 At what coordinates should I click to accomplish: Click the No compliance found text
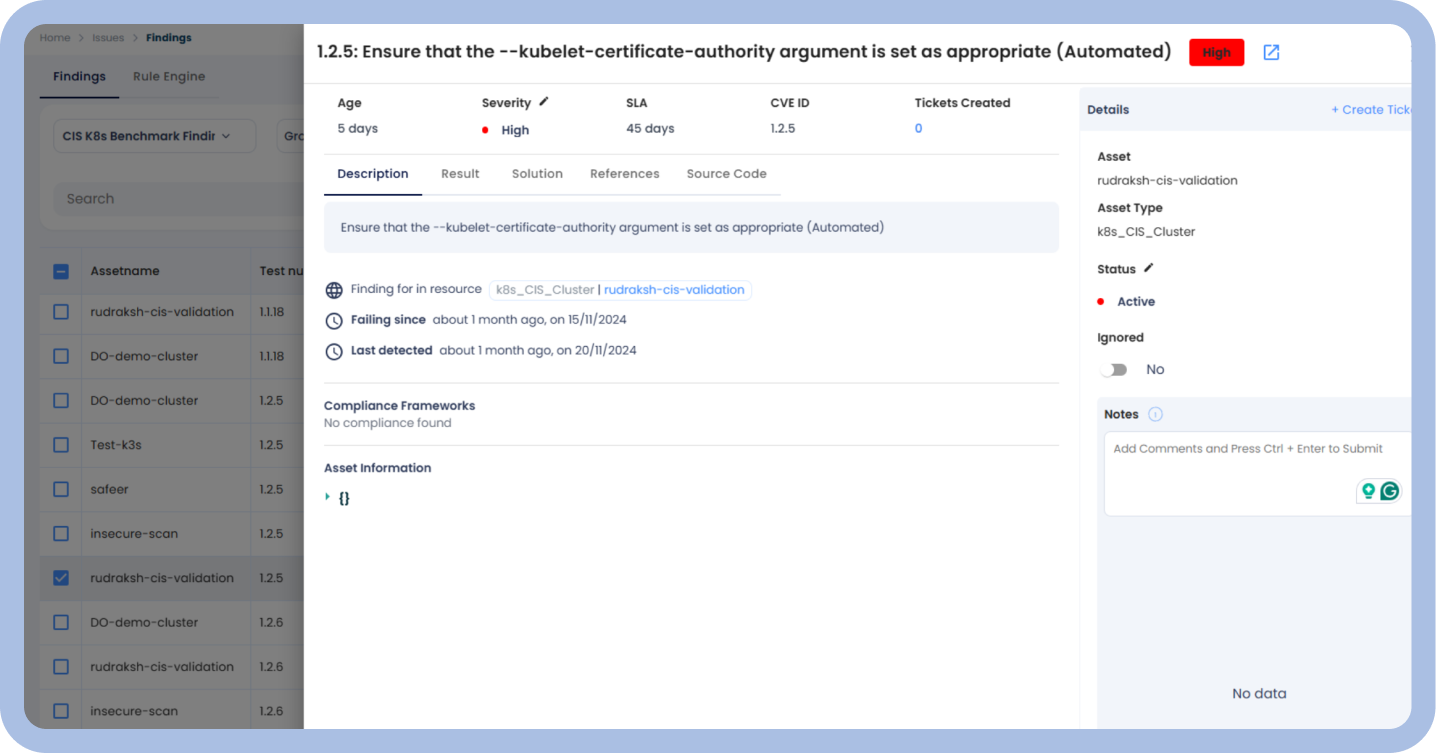pyautogui.click(x=387, y=423)
